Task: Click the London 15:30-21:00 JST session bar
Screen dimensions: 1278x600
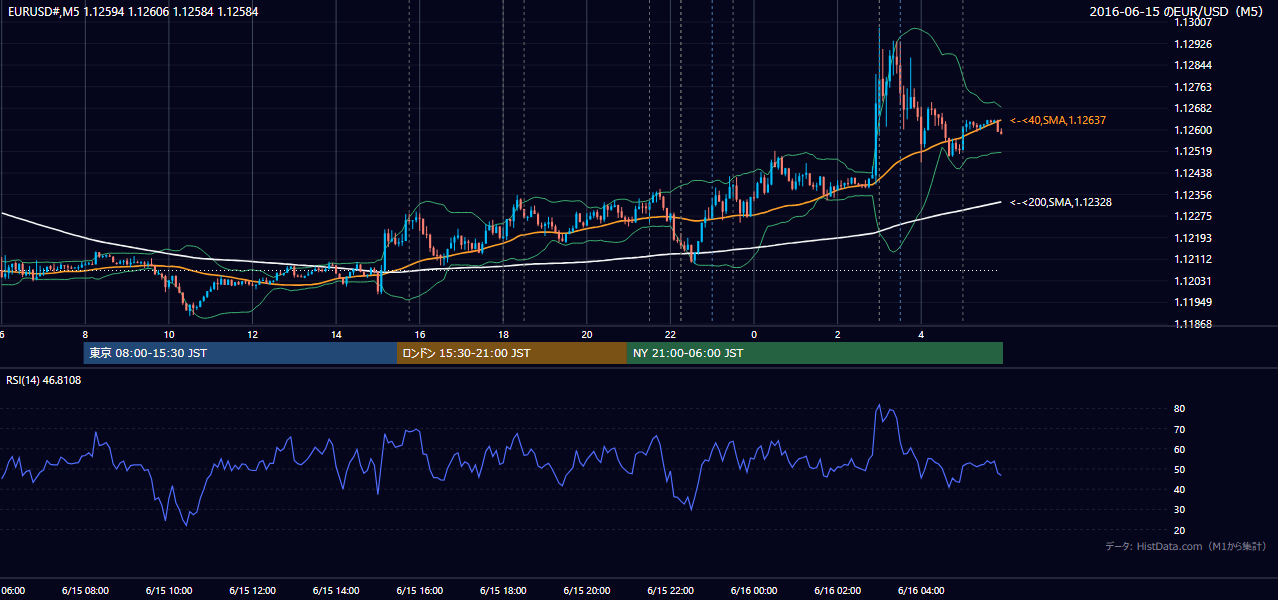Action: (x=512, y=353)
